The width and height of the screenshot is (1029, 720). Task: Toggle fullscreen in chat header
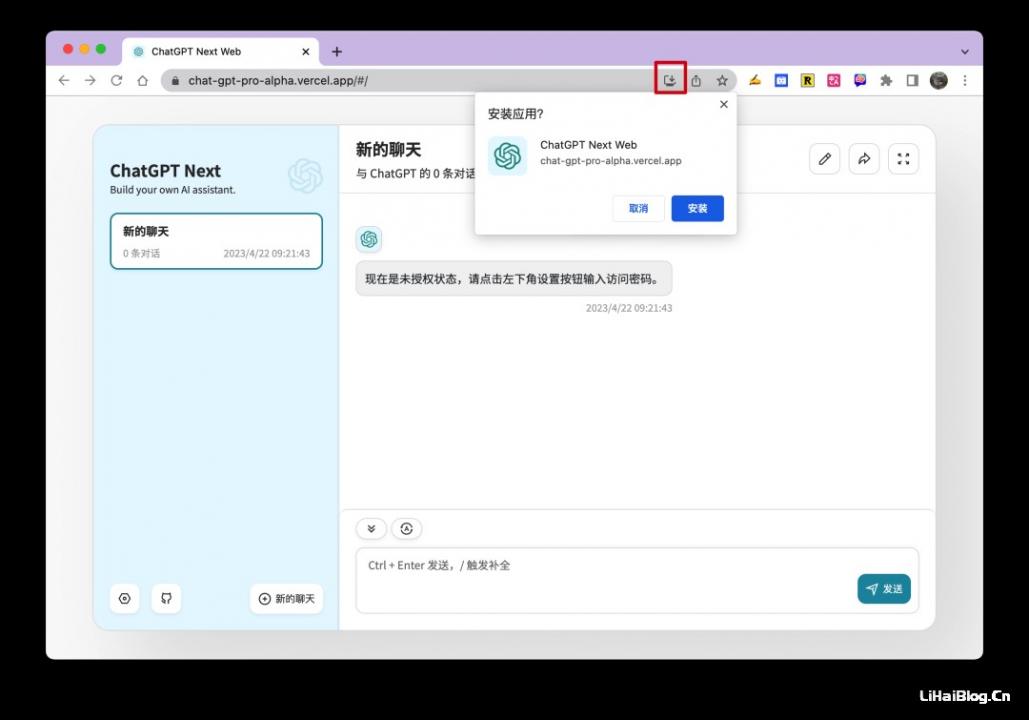(904, 159)
